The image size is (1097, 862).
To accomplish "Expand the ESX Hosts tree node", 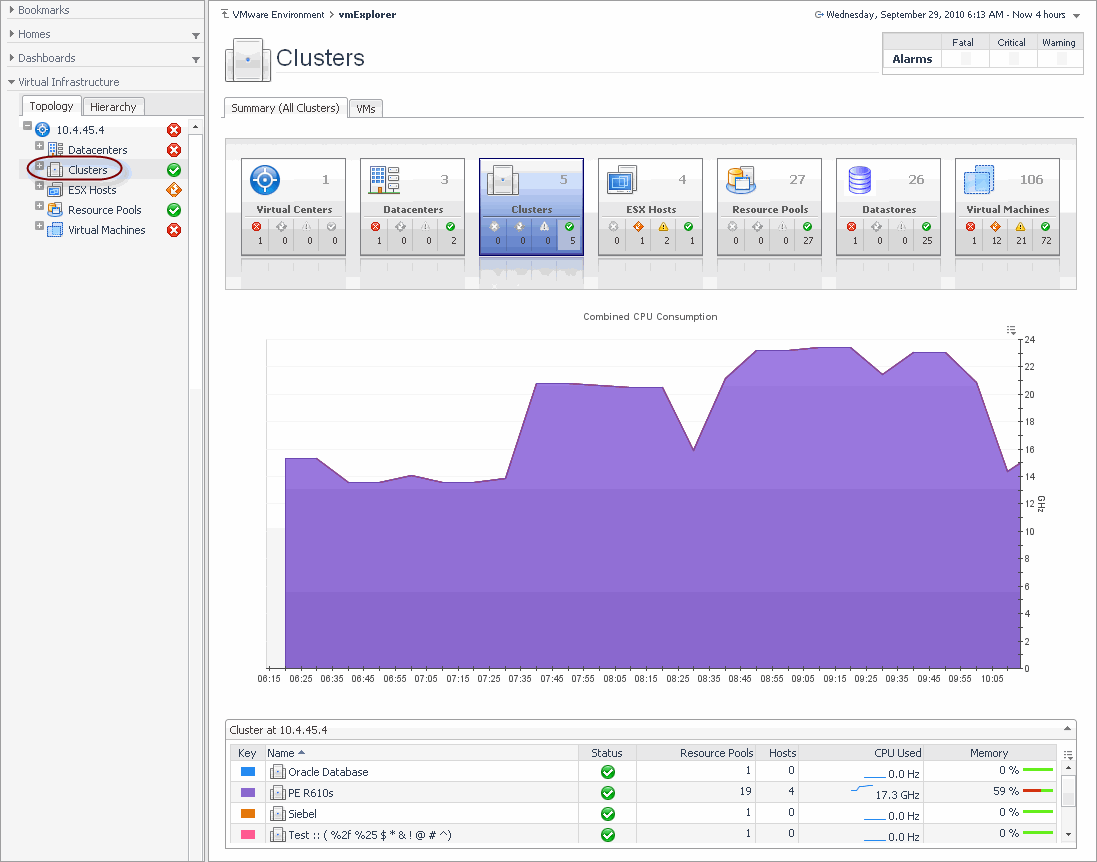I will (x=40, y=188).
